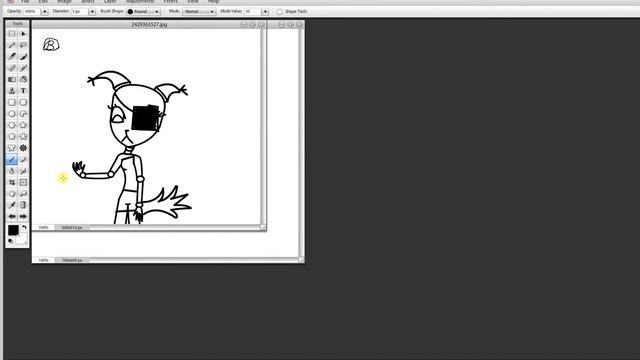Click the black foreground color swatch
This screenshot has height=360, width=640.
pos(13,230)
